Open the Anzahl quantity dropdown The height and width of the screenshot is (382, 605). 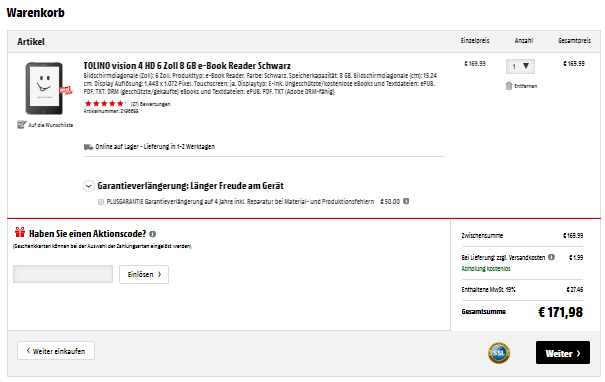pos(520,66)
